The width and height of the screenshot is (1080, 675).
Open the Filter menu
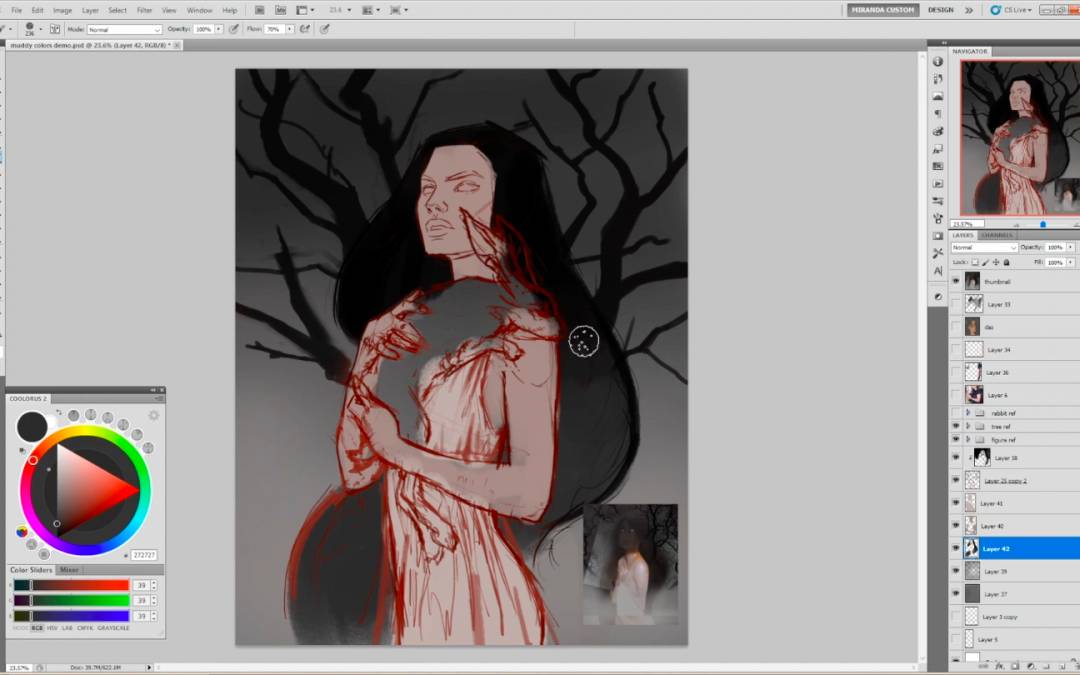(x=144, y=10)
